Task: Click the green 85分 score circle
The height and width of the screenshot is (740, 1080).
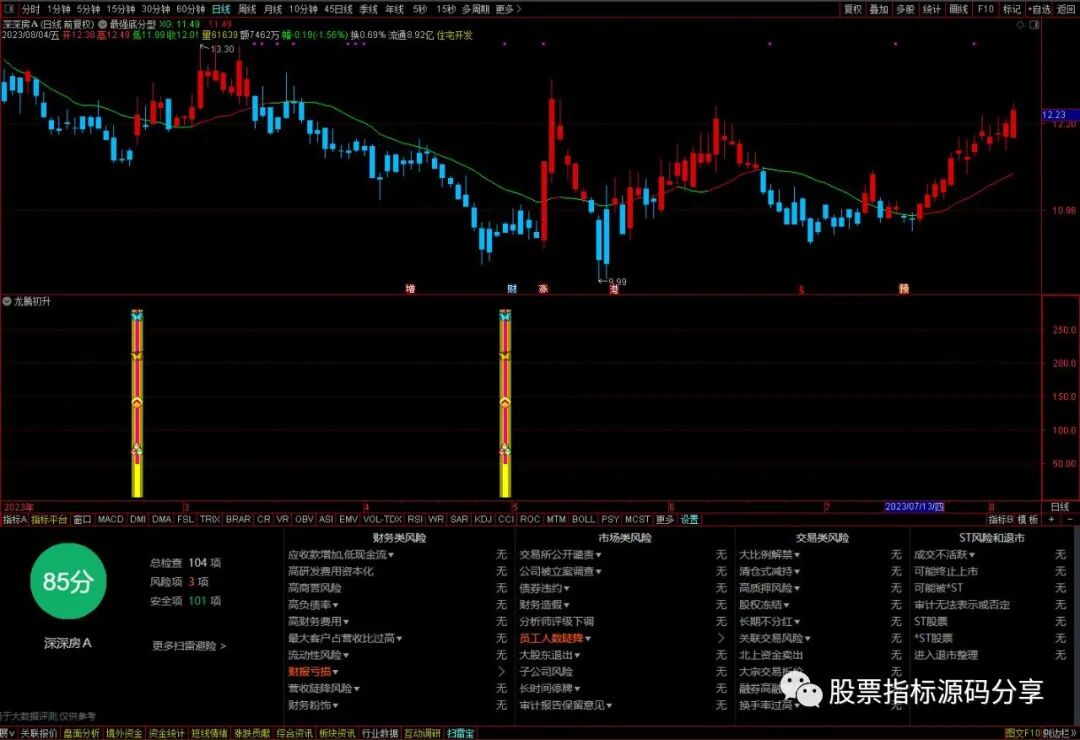Action: 68,582
